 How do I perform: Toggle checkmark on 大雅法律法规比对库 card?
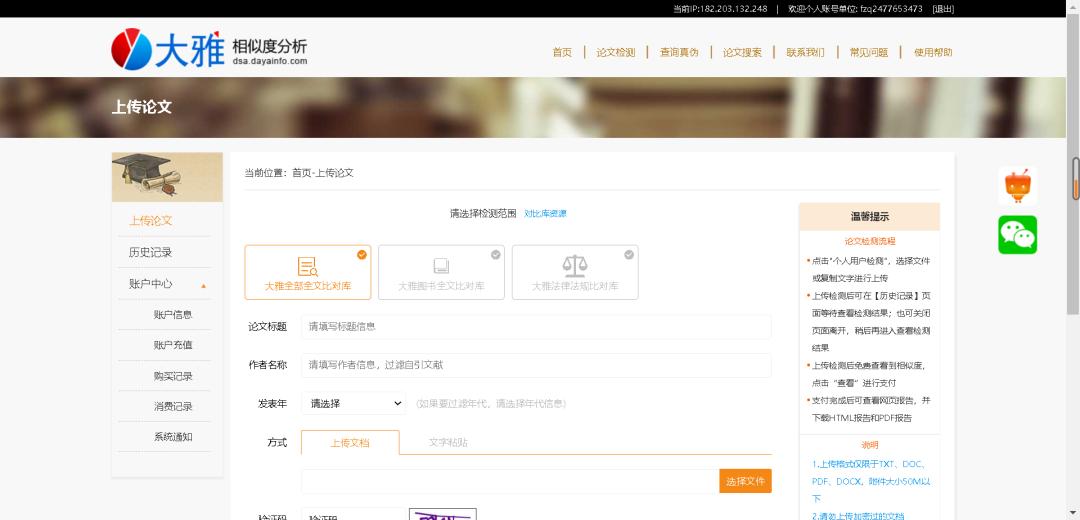629,254
